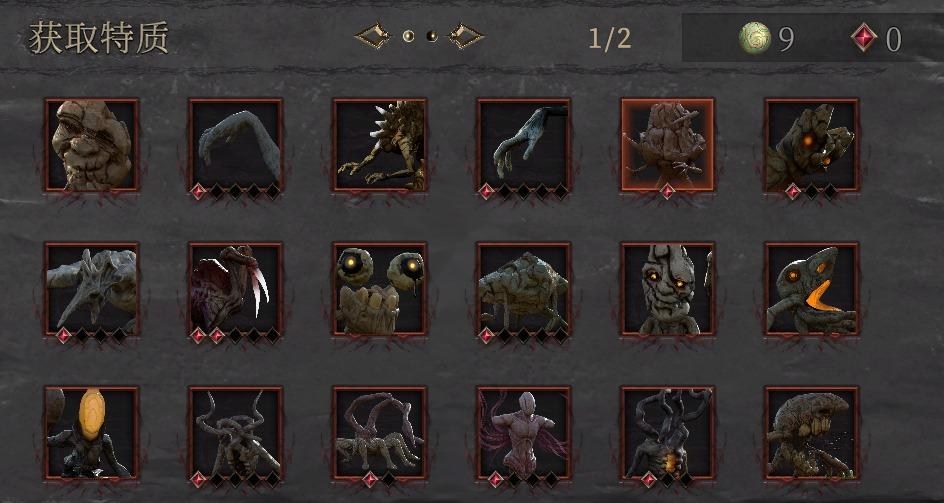Click the green orb currency counter
944x503 pixels.
767,39
